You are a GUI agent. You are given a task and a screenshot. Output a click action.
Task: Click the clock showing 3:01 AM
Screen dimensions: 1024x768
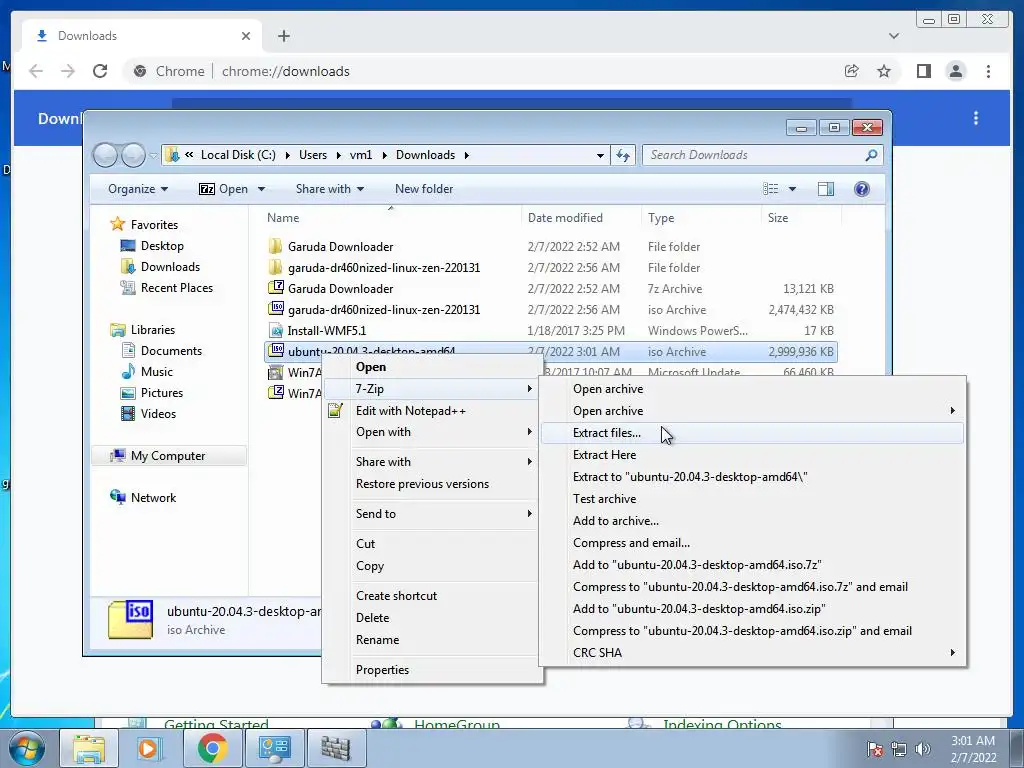(972, 741)
